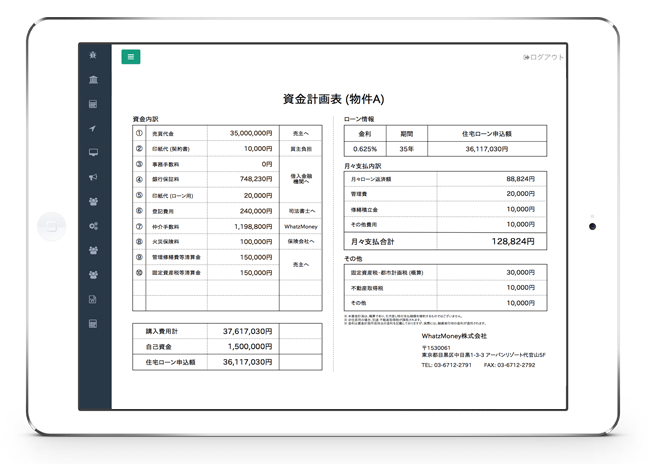This screenshot has height=464, width=650.
Task: Open the document file icon in sidebar
Action: pyautogui.click(x=93, y=299)
